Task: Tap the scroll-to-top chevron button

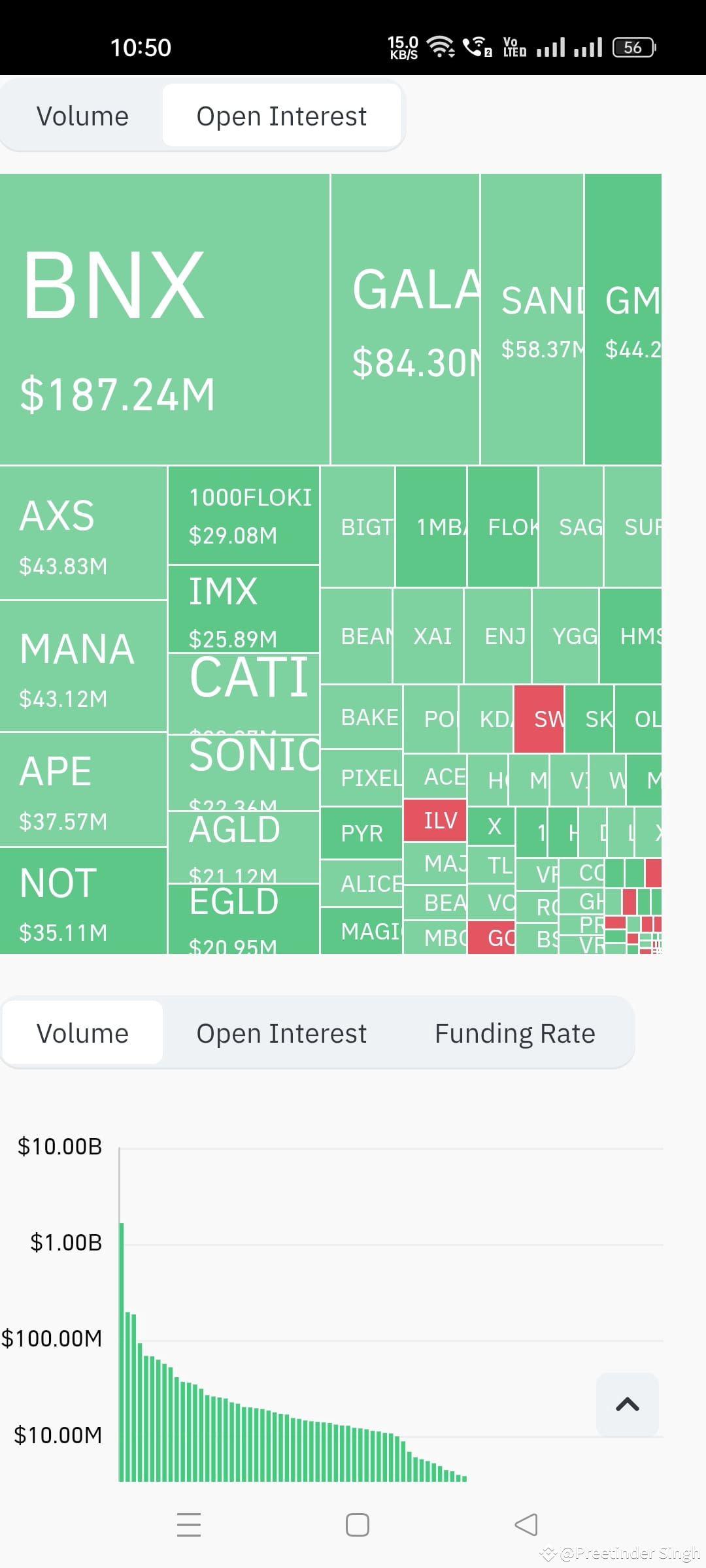Action: pyautogui.click(x=628, y=1404)
